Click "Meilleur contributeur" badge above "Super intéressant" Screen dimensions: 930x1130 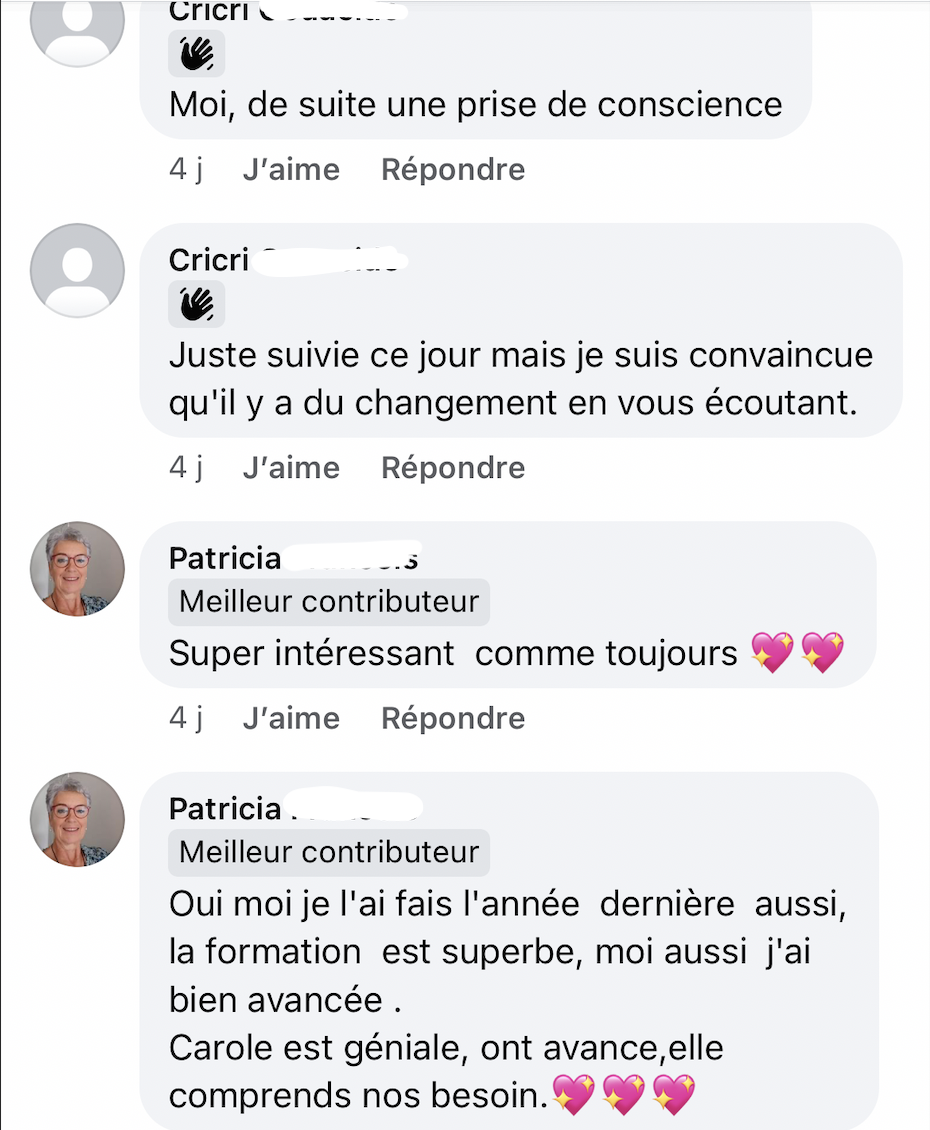point(329,602)
